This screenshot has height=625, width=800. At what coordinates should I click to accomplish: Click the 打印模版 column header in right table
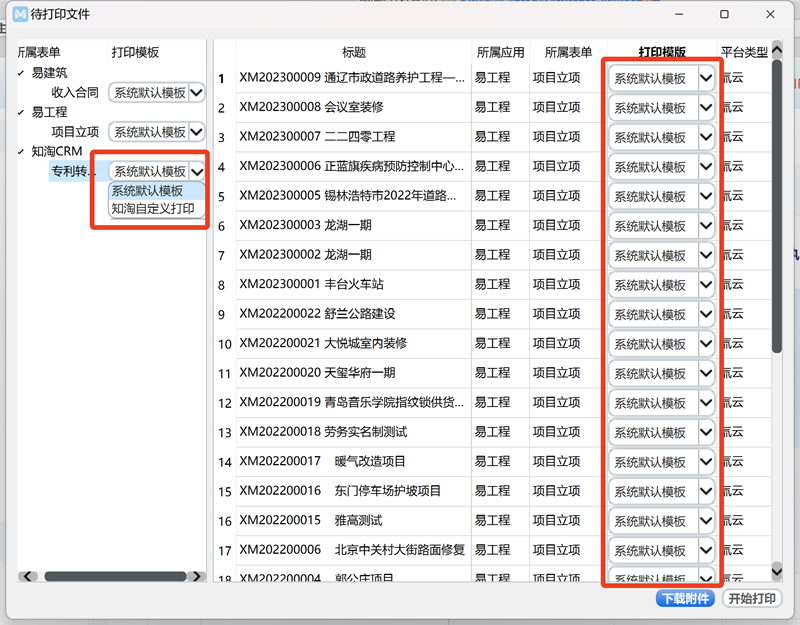(x=662, y=52)
